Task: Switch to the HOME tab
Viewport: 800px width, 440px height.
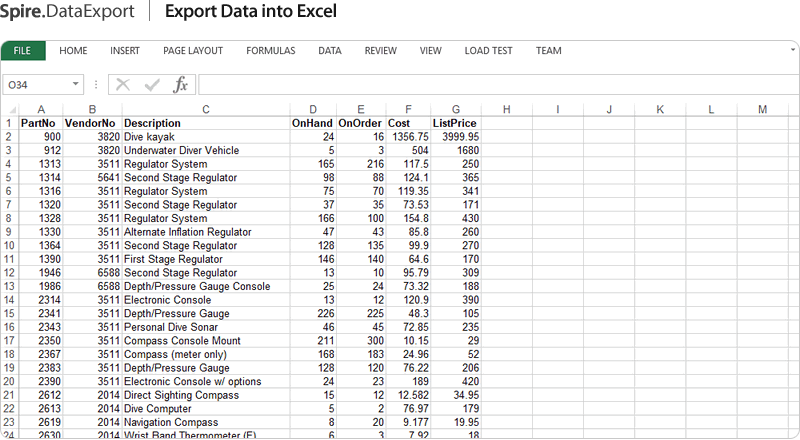Action: pos(73,51)
